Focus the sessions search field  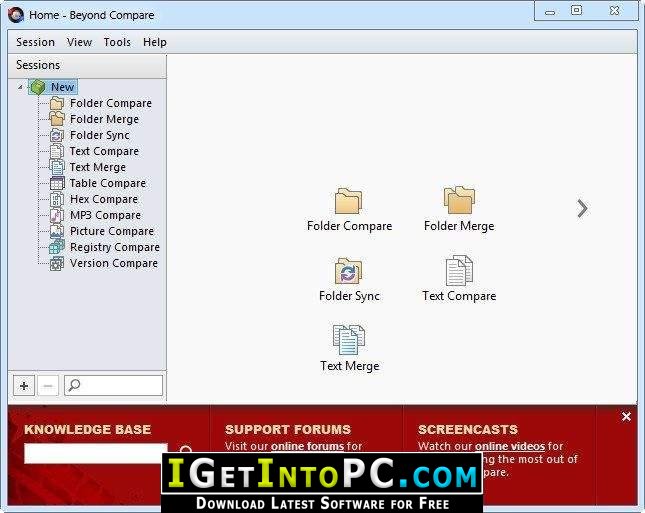(114, 385)
